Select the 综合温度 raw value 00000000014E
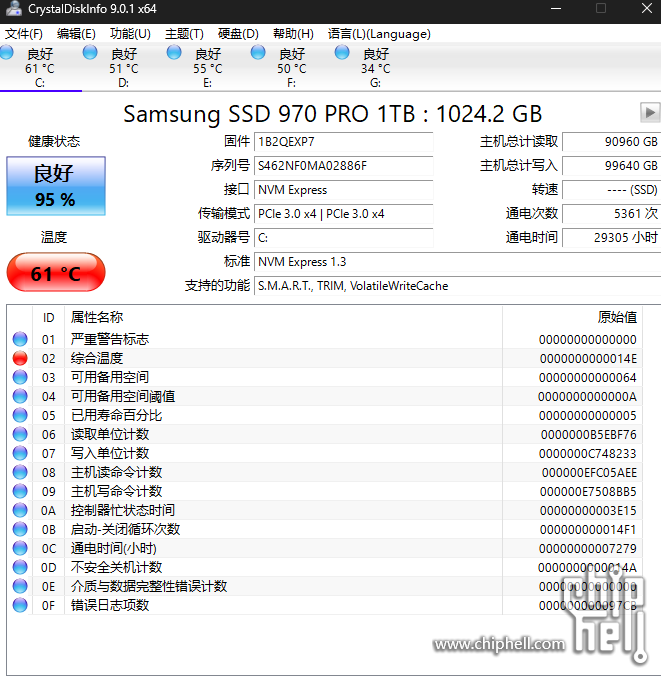 [x=588, y=359]
